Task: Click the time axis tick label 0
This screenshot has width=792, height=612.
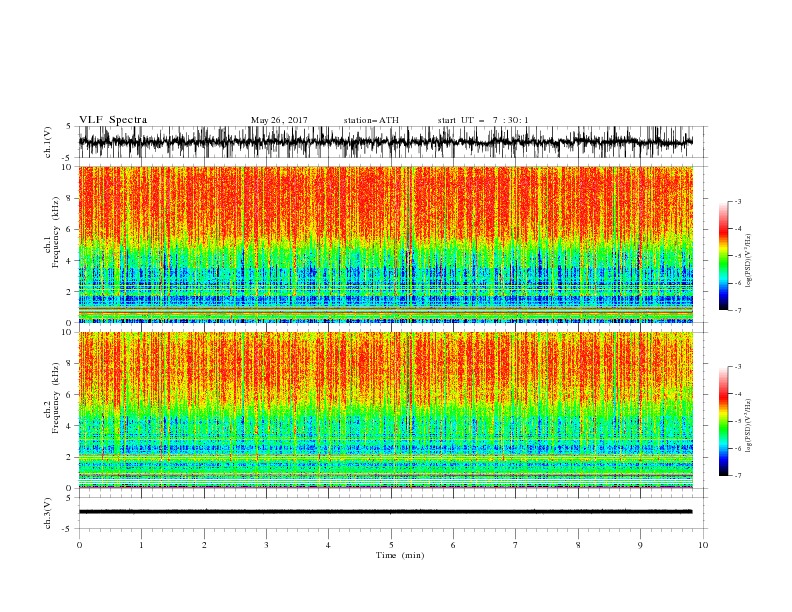Action: click(79, 545)
